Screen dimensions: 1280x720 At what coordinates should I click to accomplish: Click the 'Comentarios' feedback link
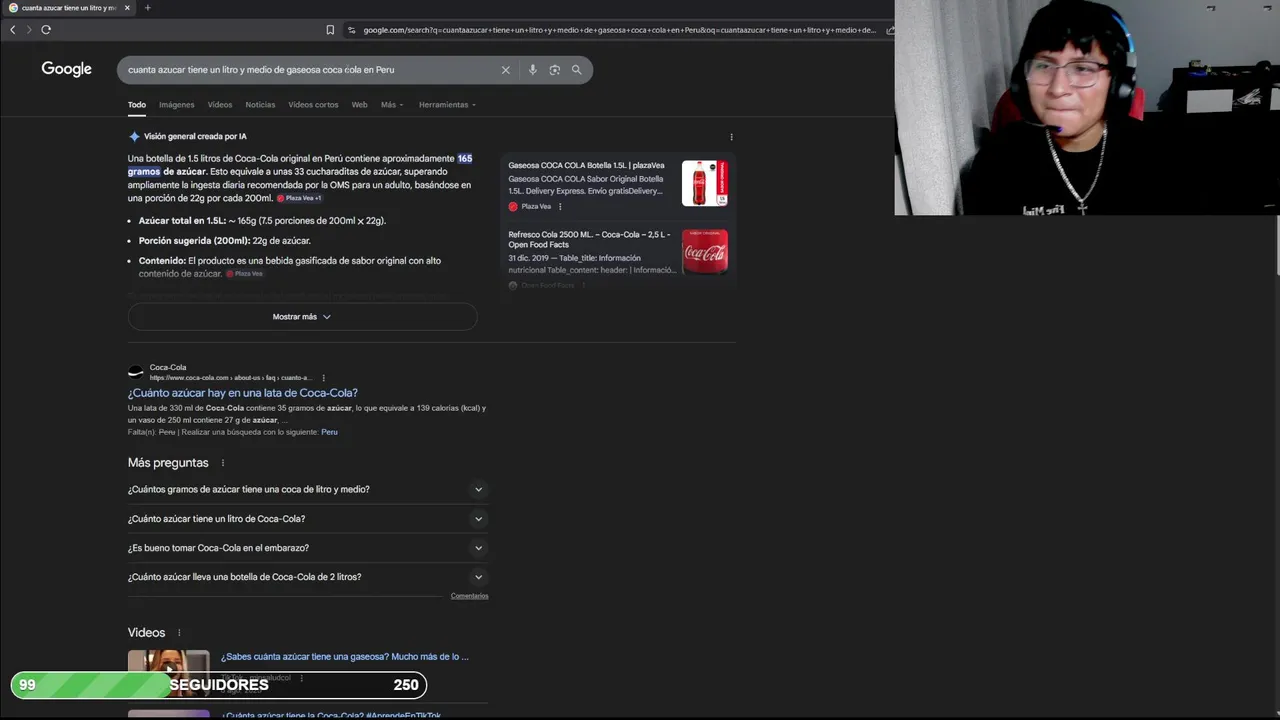[x=469, y=596]
